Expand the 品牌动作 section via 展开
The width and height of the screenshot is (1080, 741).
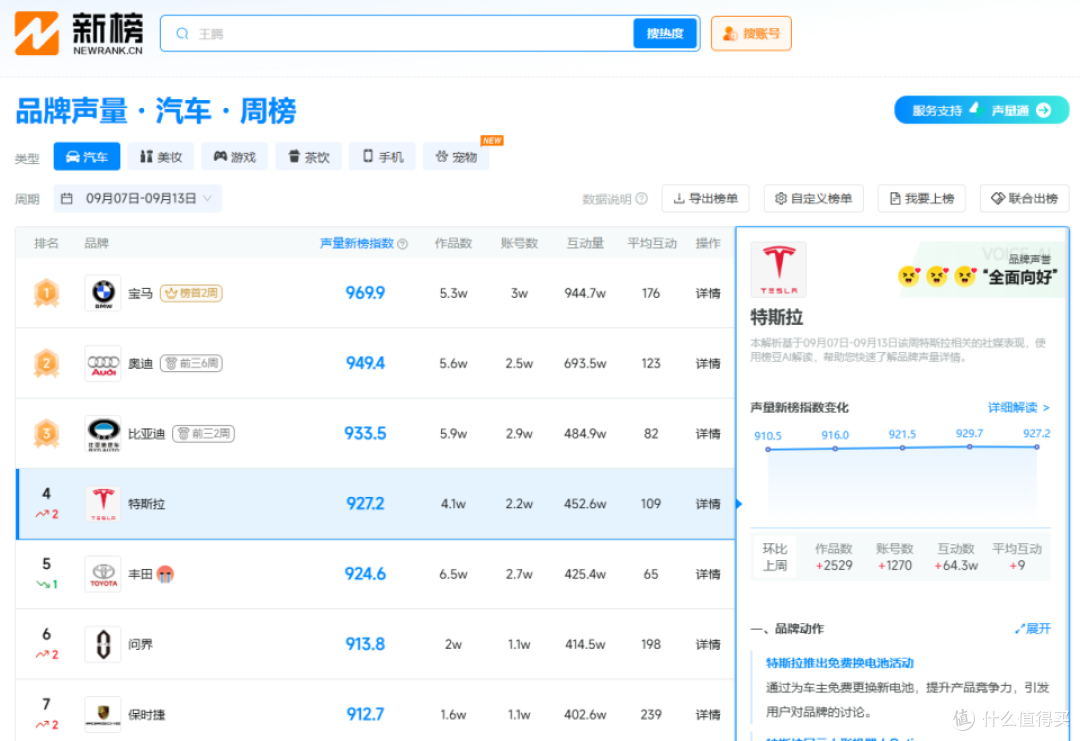[1032, 629]
